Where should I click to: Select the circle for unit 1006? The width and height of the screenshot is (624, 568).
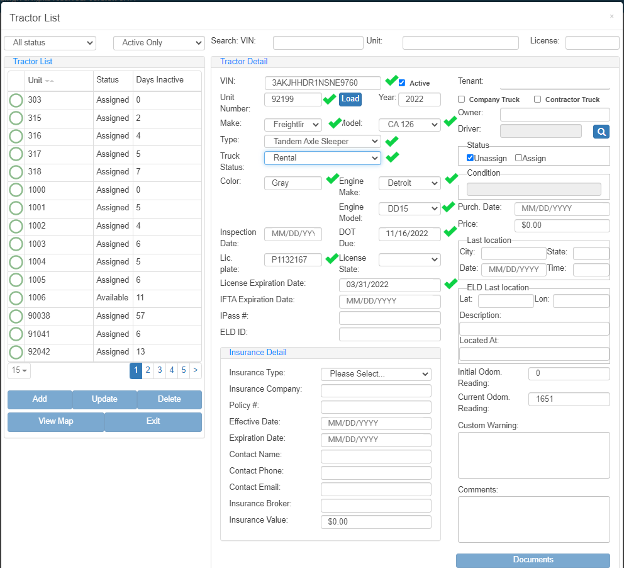coord(16,298)
